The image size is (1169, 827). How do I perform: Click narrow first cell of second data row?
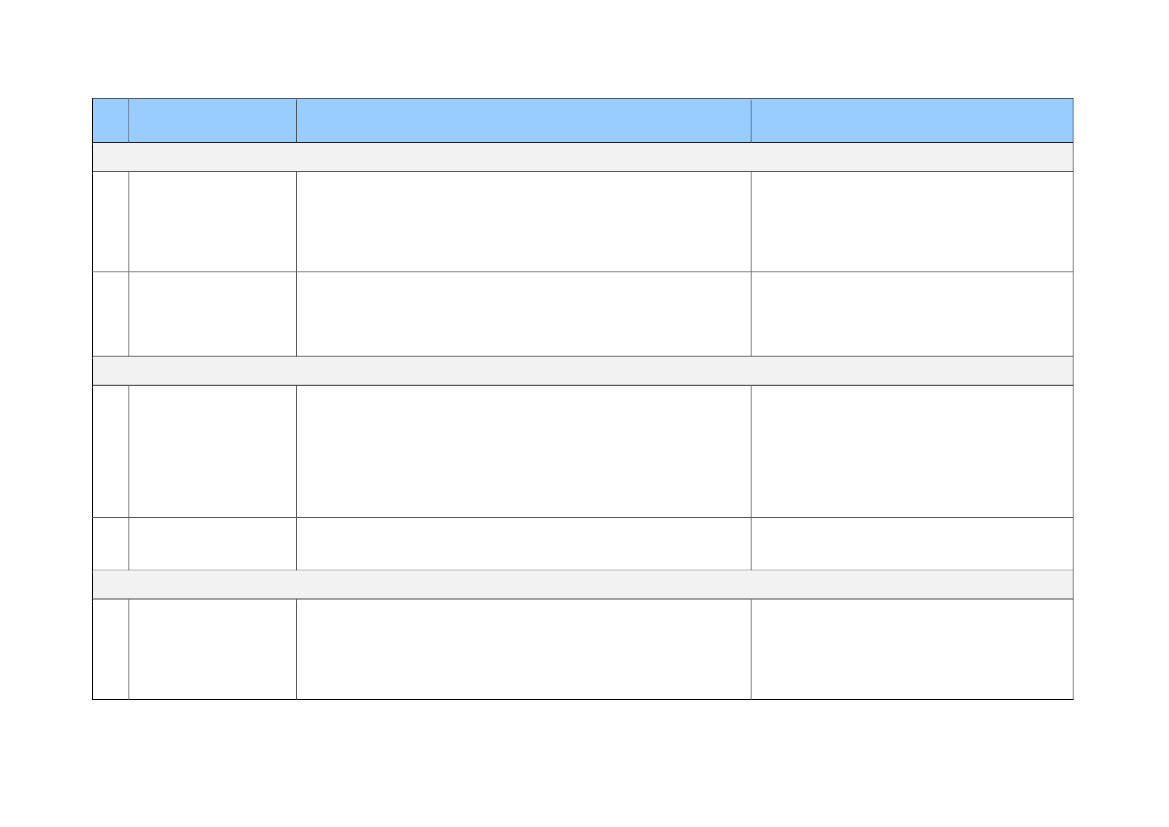click(110, 314)
